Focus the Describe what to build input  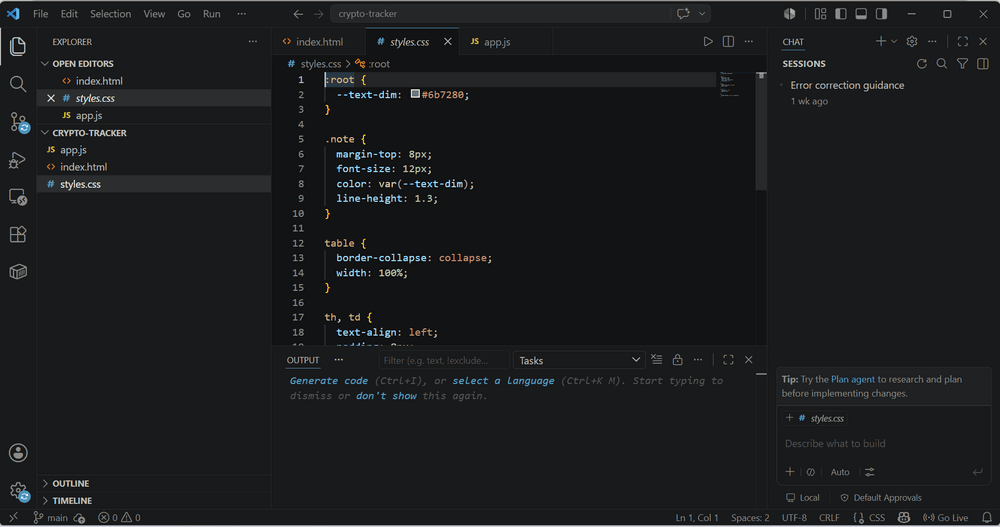pos(883,443)
